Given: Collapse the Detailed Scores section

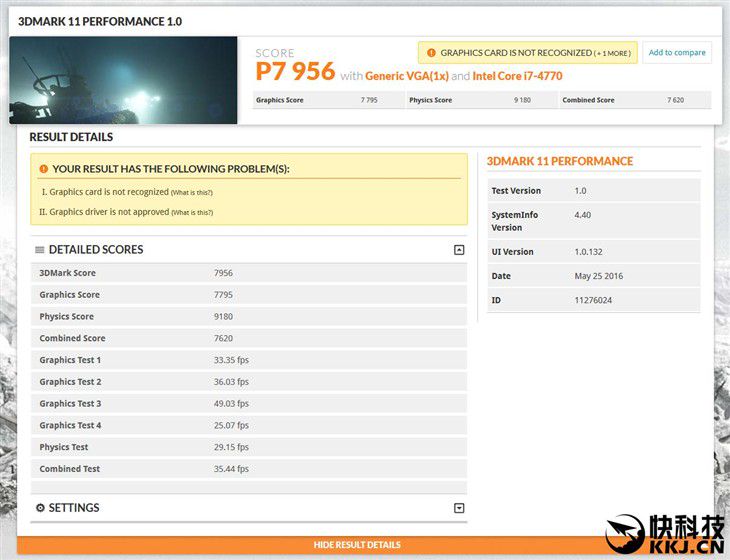Looking at the screenshot, I should pyautogui.click(x=459, y=250).
